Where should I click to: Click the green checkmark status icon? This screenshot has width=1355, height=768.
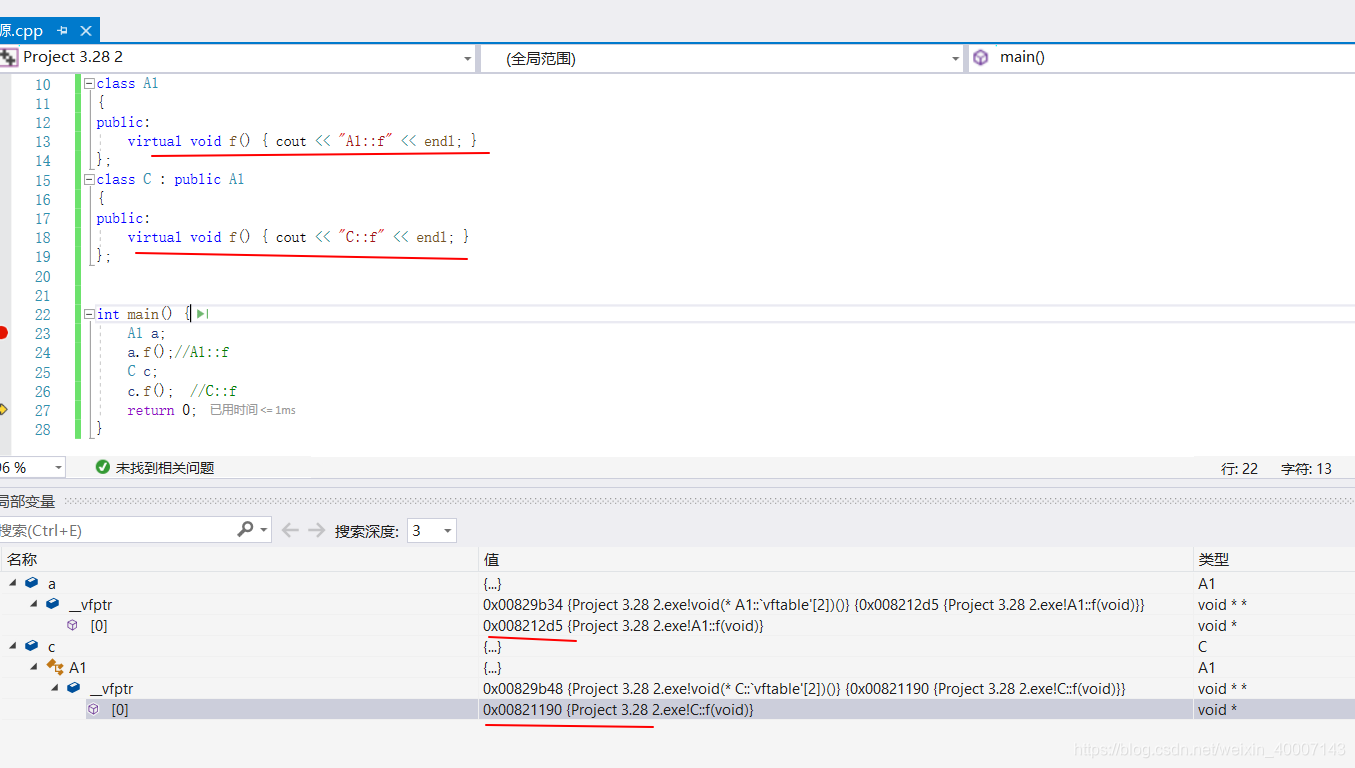[x=102, y=467]
